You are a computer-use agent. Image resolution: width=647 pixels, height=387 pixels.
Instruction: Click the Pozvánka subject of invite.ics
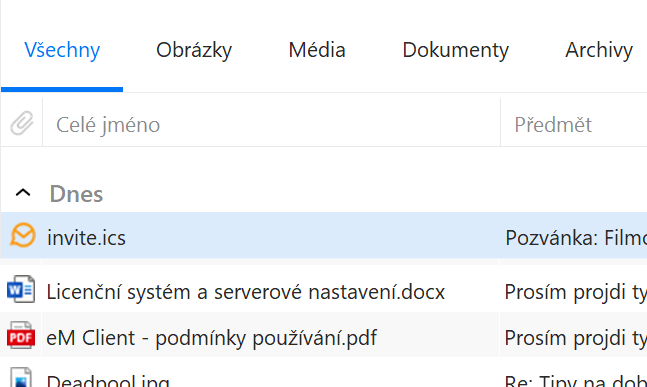point(576,238)
